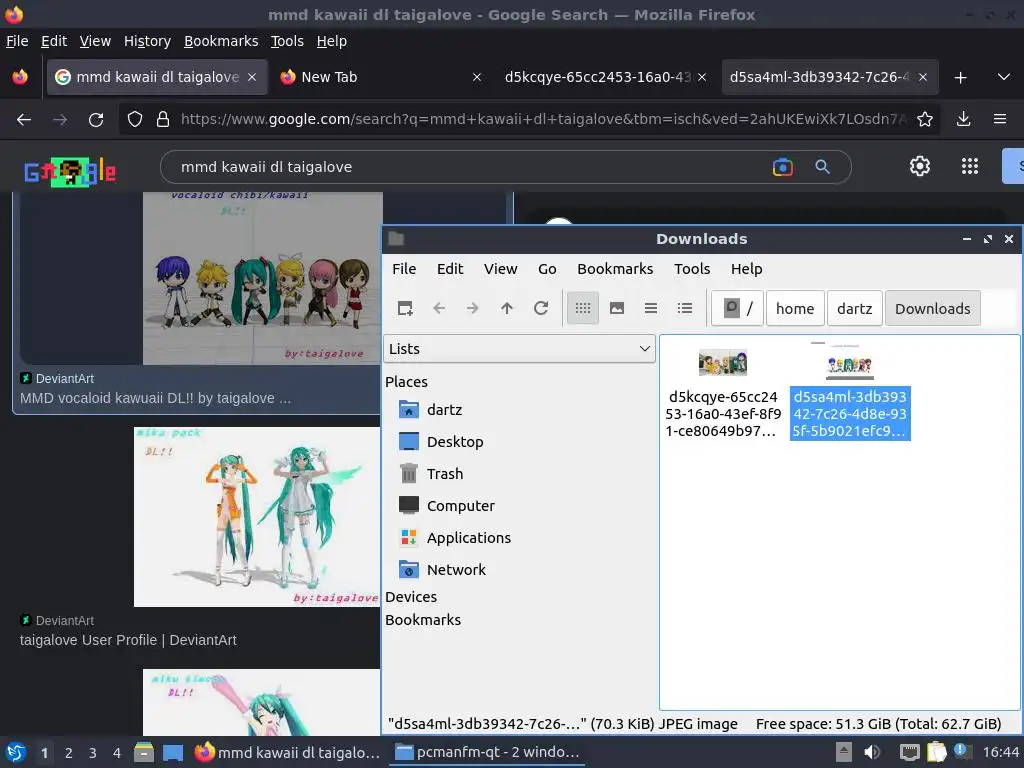Switch to workspace 2 in taskbar
1024x768 pixels.
(68, 753)
